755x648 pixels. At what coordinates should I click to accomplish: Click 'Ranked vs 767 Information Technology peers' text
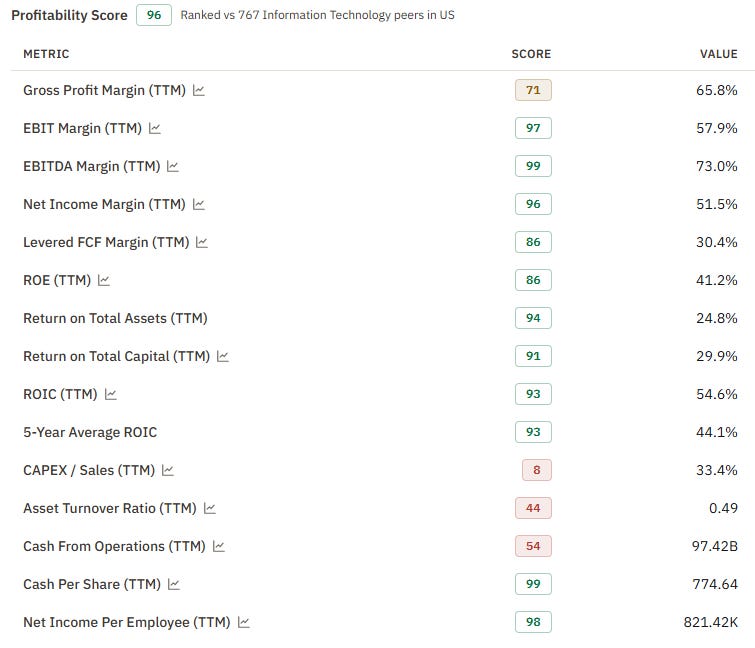click(317, 15)
